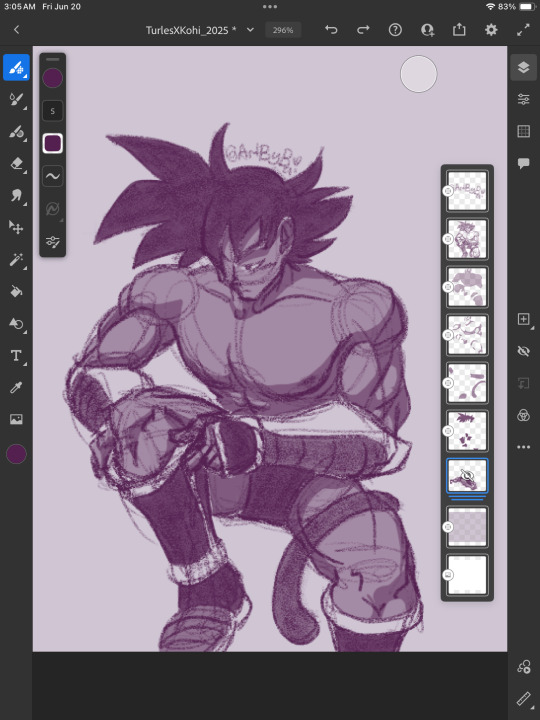Open the brush size S control

pos(53,111)
